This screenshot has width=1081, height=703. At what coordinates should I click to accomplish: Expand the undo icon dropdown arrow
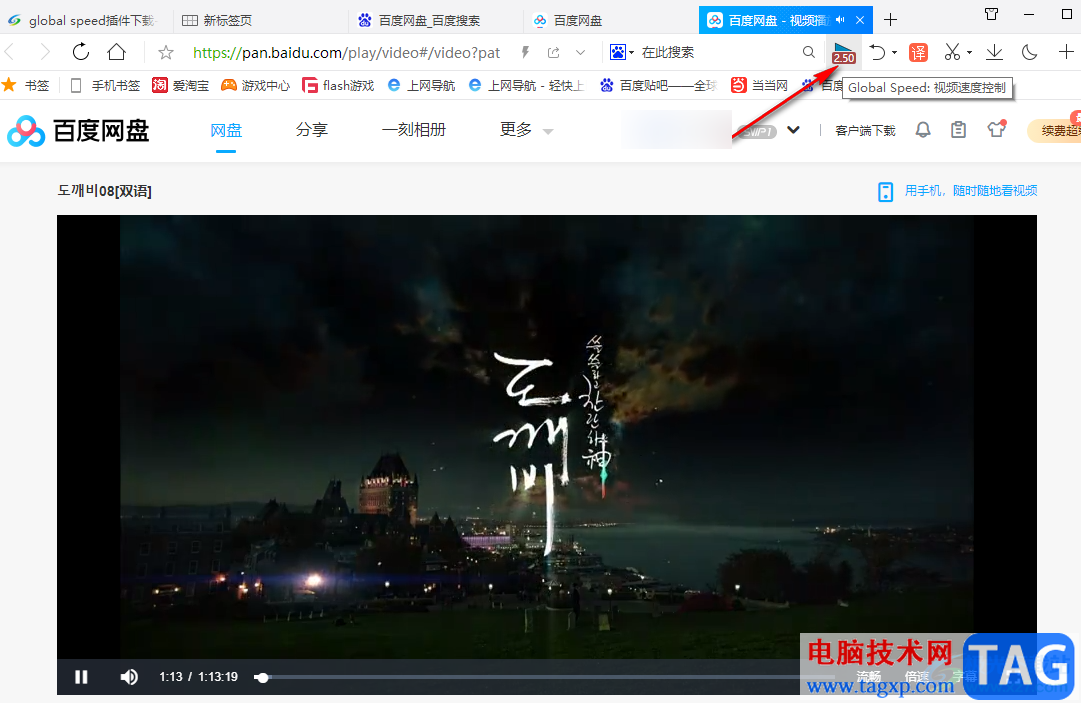(x=894, y=52)
